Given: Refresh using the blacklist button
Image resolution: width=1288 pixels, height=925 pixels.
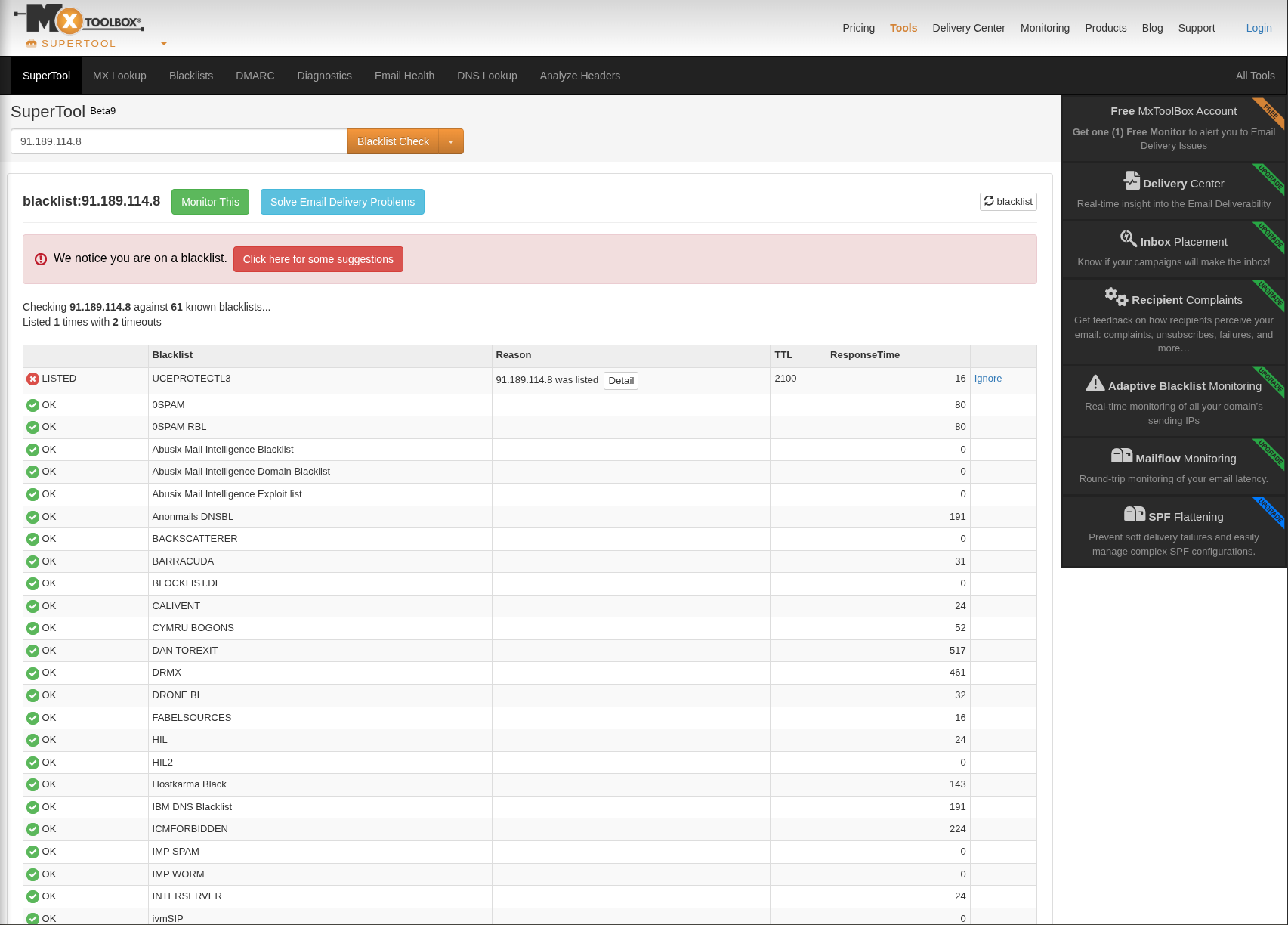Looking at the screenshot, I should pyautogui.click(x=1008, y=201).
